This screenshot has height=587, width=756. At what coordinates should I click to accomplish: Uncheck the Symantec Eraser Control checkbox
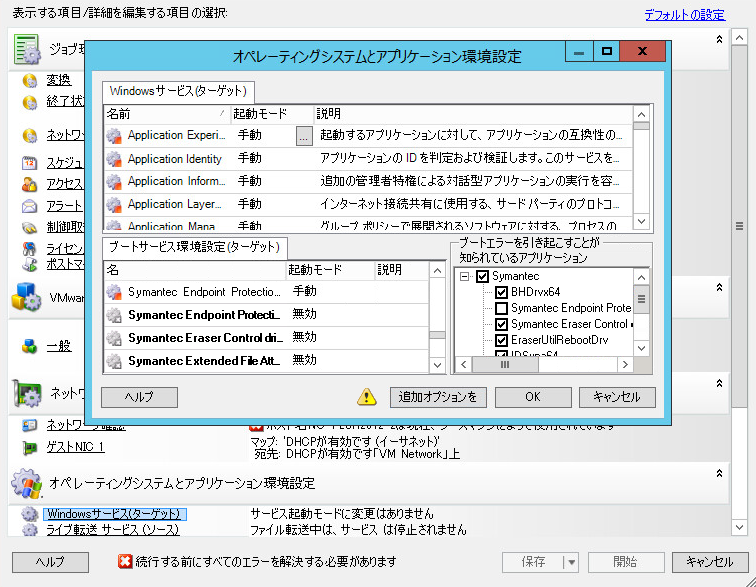501,324
